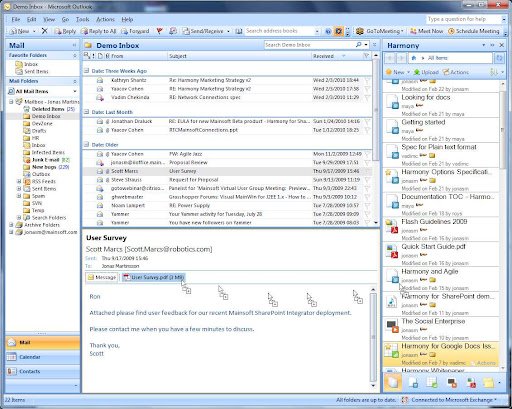Toggle flag on Jonathan Draluck EULA message

coord(367,122)
